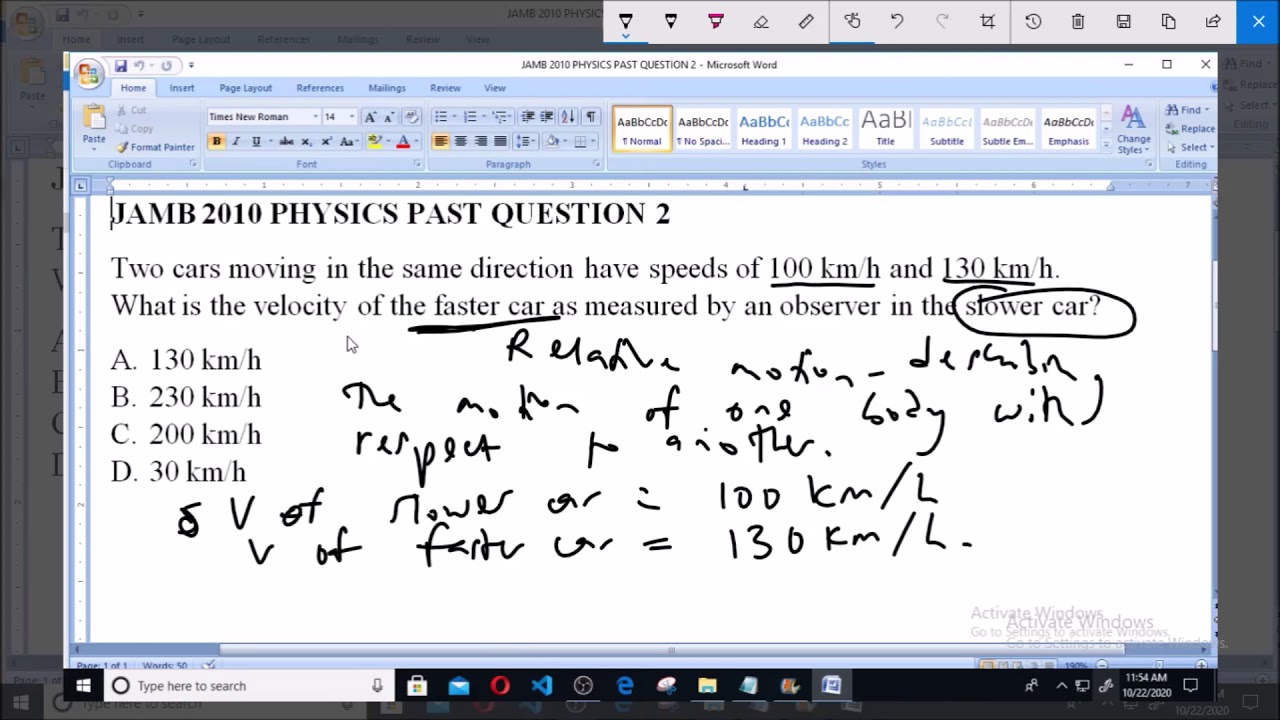Open Change Styles menu
The image size is (1280, 720).
pyautogui.click(x=1133, y=129)
